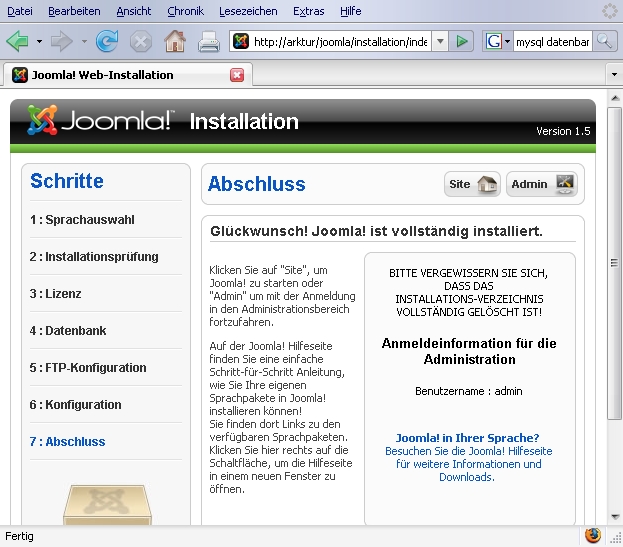623x547 pixels.
Task: Click the blue Reload page icon
Action: coord(107,42)
